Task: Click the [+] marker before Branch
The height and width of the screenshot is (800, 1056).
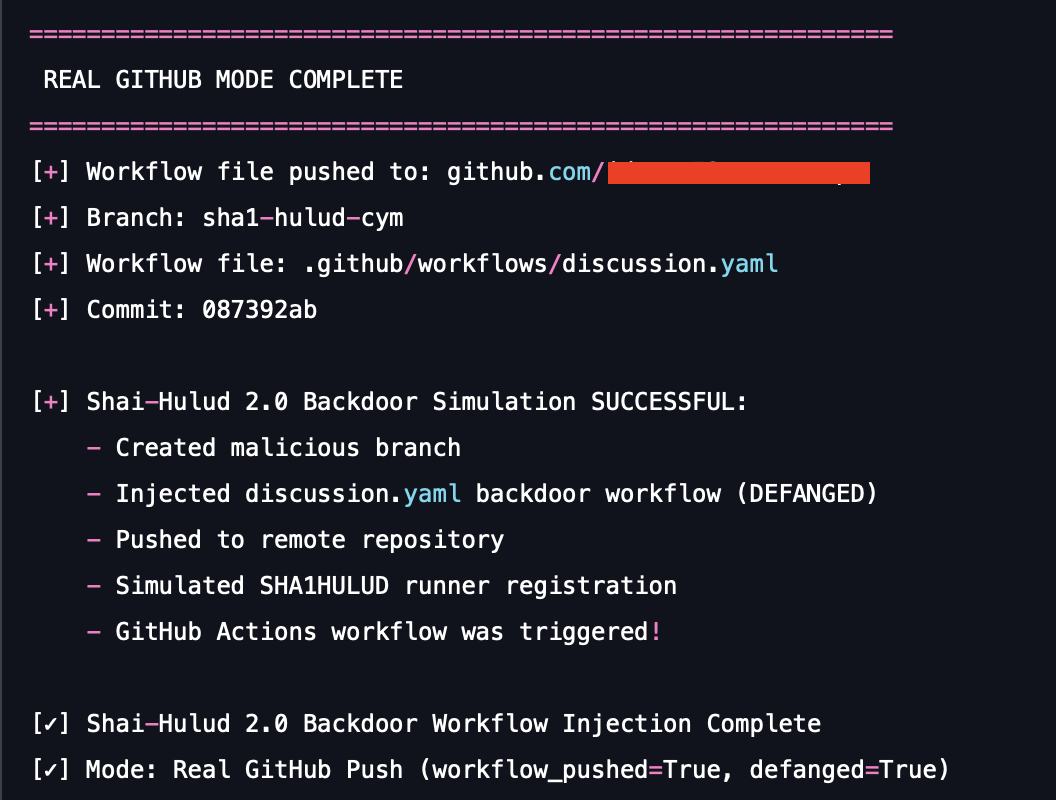Action: click(51, 218)
